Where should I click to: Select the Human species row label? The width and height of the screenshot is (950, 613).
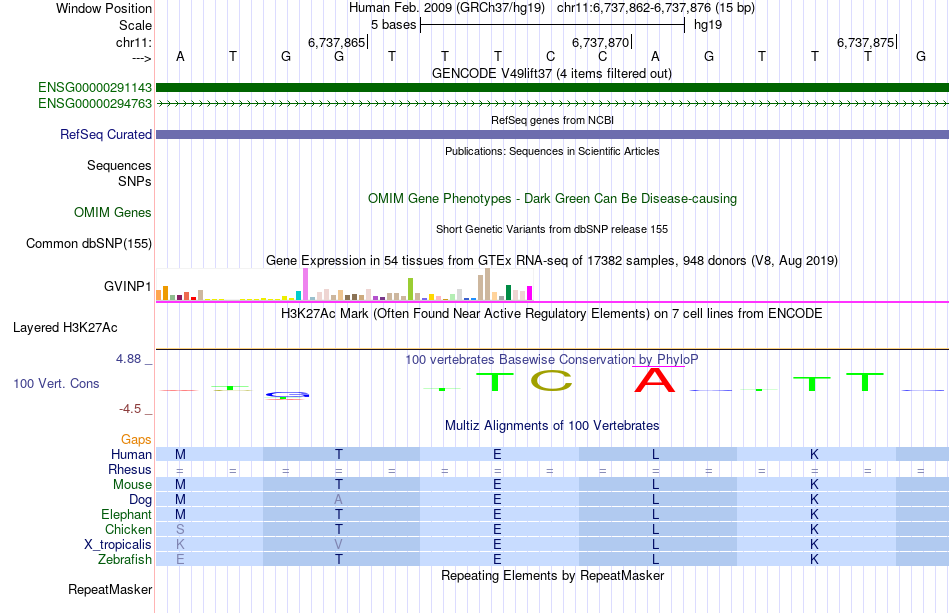[131, 454]
